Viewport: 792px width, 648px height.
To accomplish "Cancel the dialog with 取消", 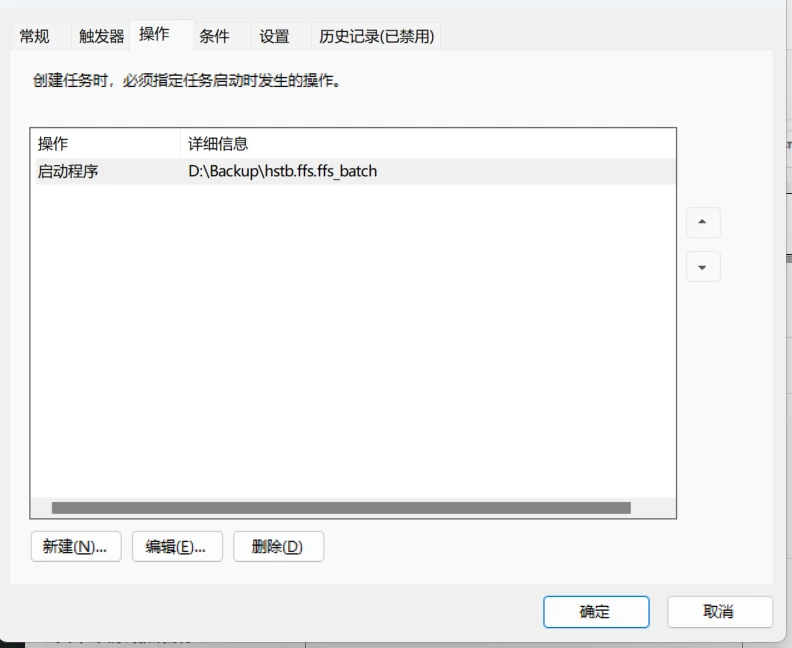I will click(720, 612).
